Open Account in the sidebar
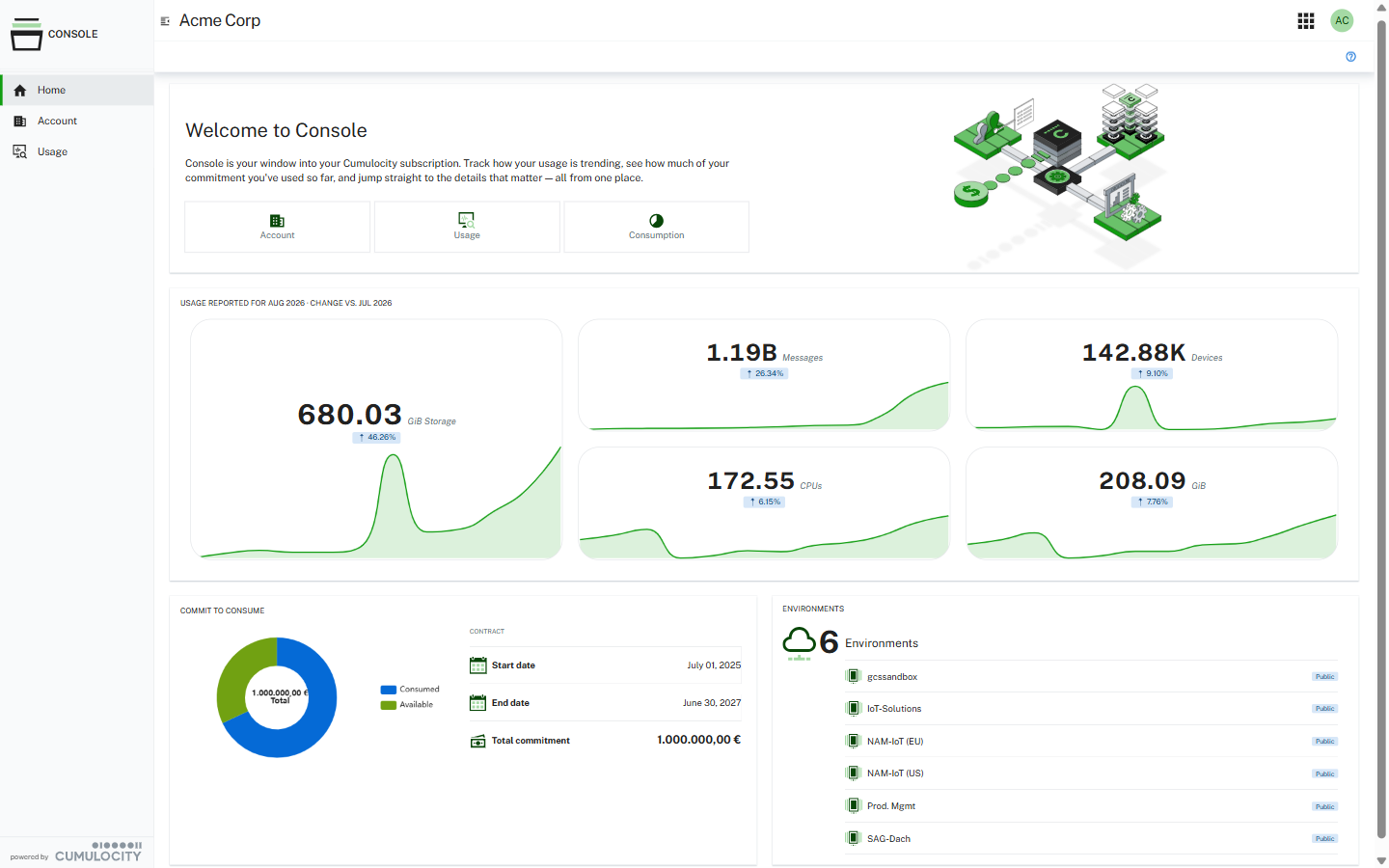 pyautogui.click(x=77, y=121)
